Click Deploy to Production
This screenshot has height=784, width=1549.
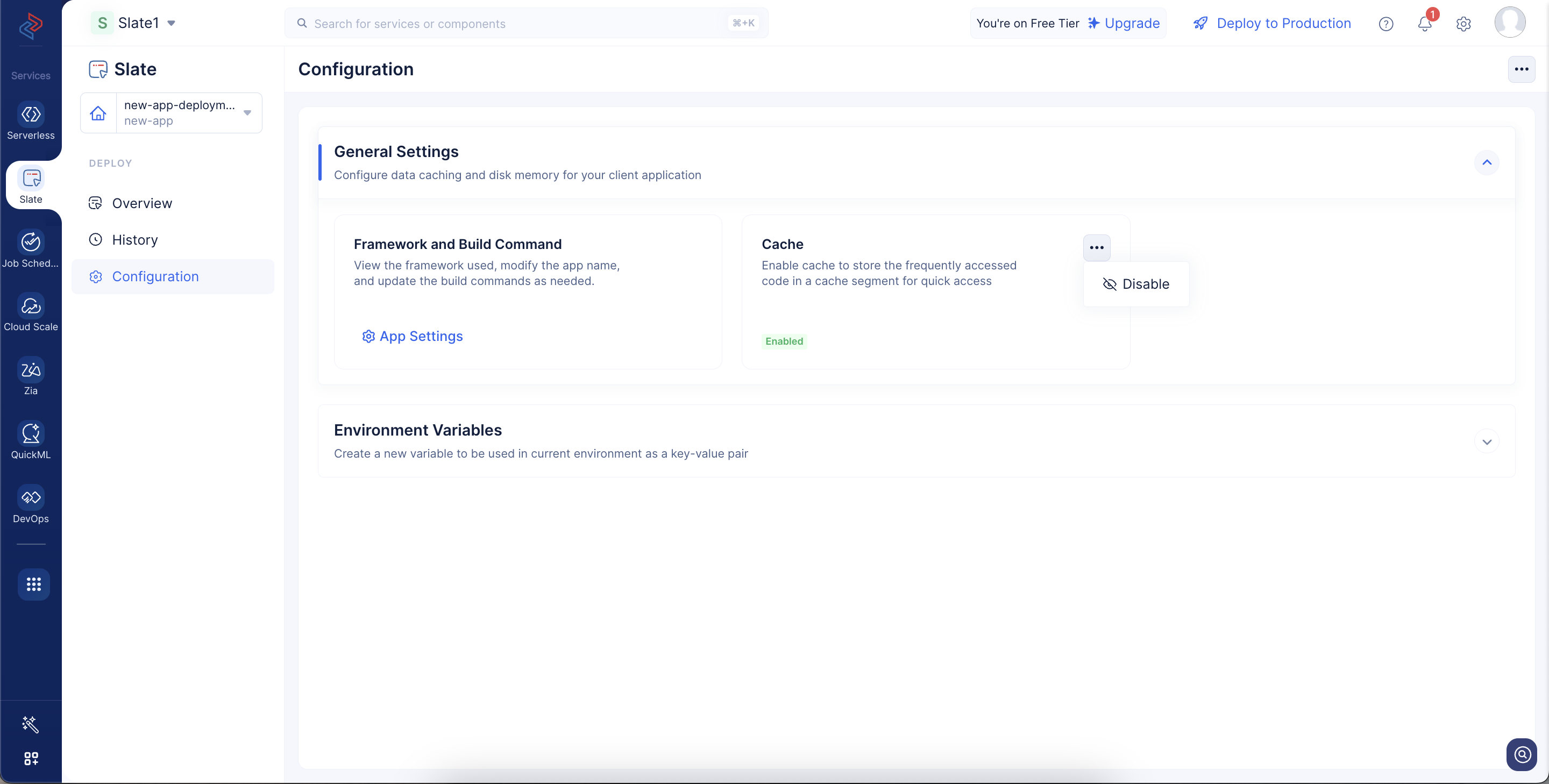[x=1272, y=24]
